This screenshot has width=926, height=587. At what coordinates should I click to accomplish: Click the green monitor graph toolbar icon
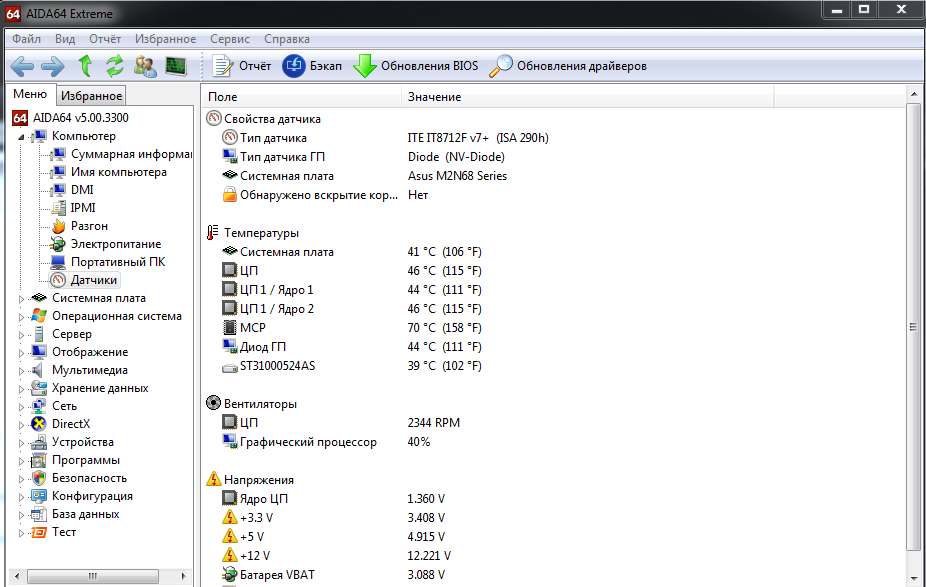176,67
